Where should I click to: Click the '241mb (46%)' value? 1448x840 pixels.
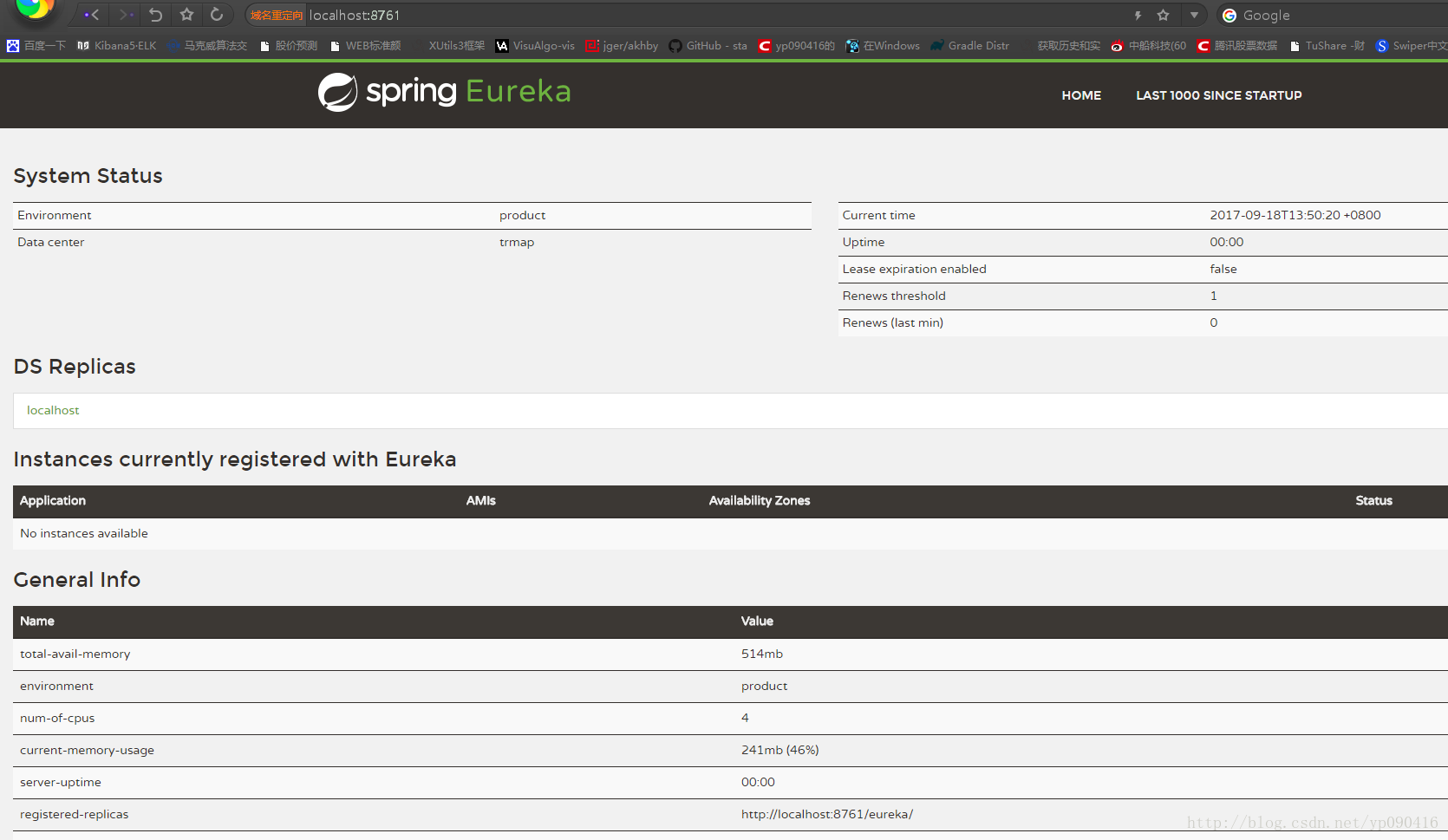pos(780,751)
